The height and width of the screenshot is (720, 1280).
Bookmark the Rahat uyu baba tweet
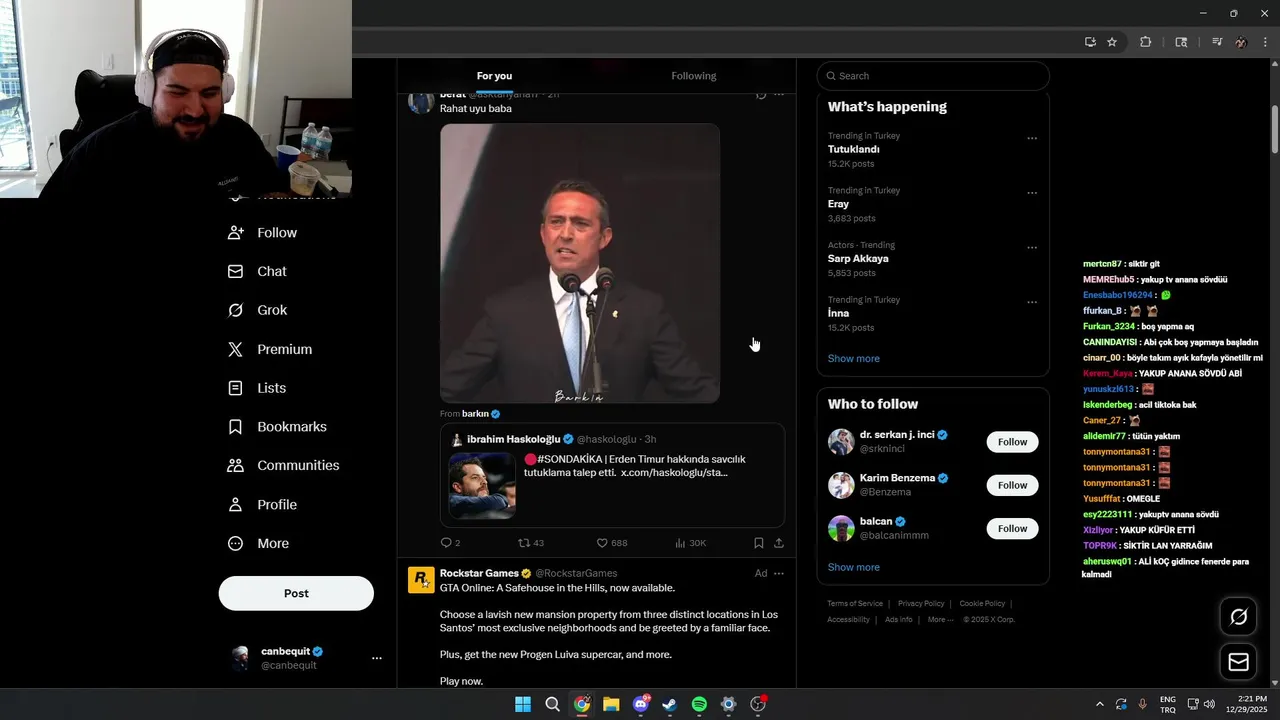(759, 543)
